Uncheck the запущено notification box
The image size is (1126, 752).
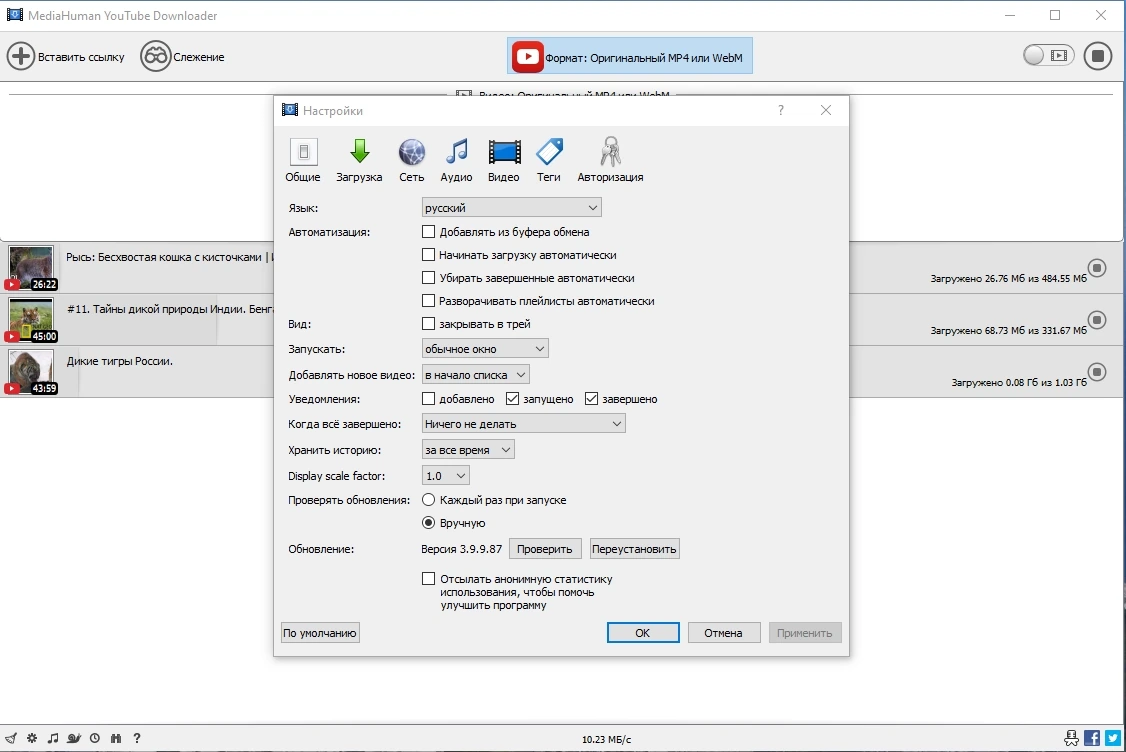coord(512,398)
